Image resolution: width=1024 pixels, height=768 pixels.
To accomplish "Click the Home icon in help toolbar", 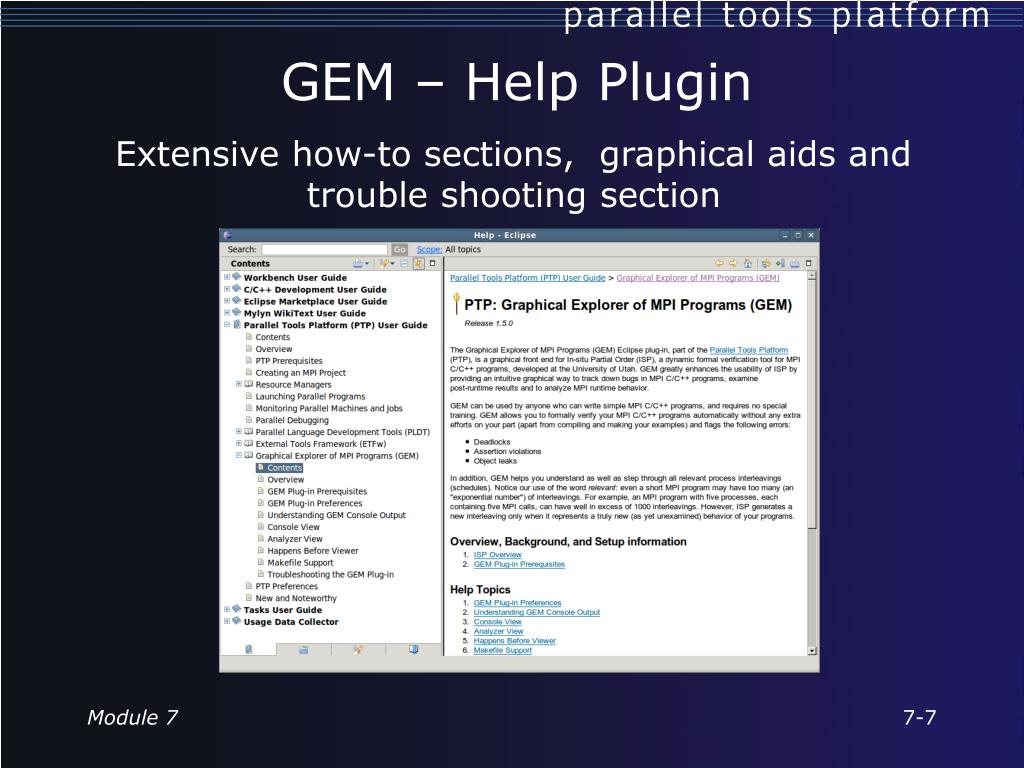I will (x=748, y=264).
